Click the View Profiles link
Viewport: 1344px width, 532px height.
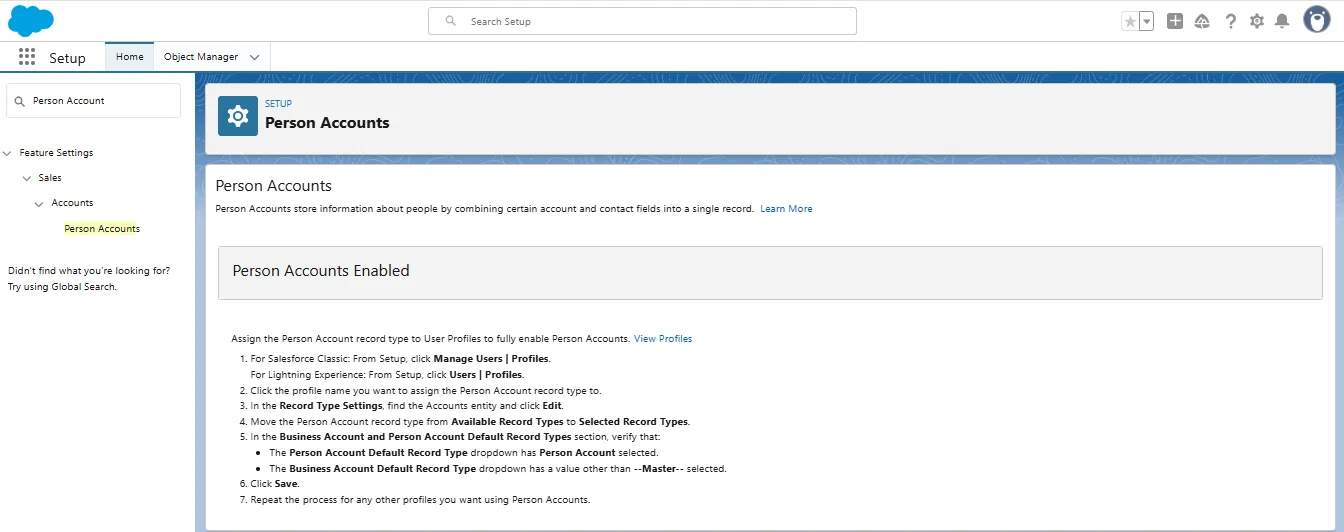coord(663,339)
